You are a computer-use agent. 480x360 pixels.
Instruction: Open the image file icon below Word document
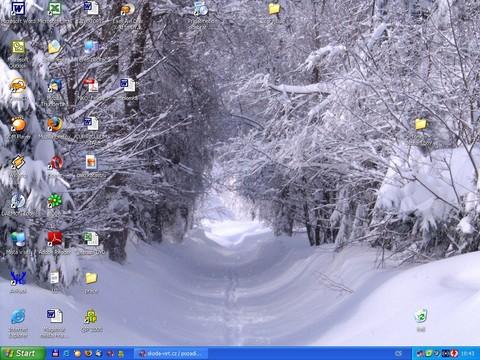[x=91, y=162]
